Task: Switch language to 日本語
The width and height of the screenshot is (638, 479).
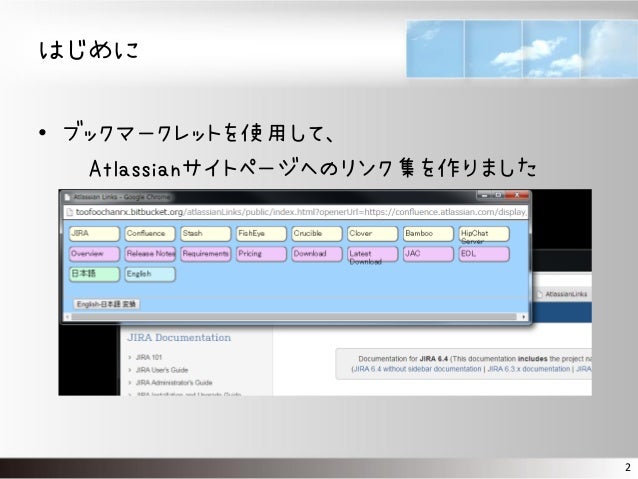Action: click(94, 274)
